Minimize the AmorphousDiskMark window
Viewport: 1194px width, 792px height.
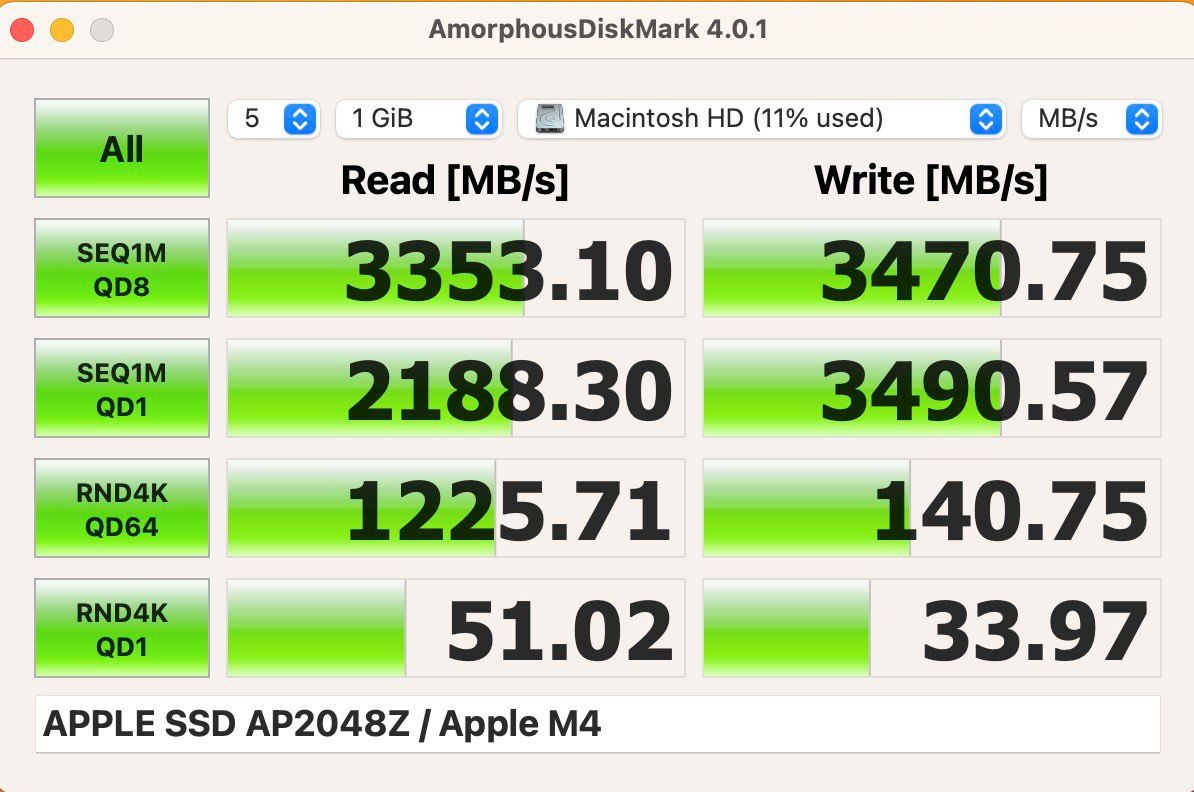click(62, 30)
